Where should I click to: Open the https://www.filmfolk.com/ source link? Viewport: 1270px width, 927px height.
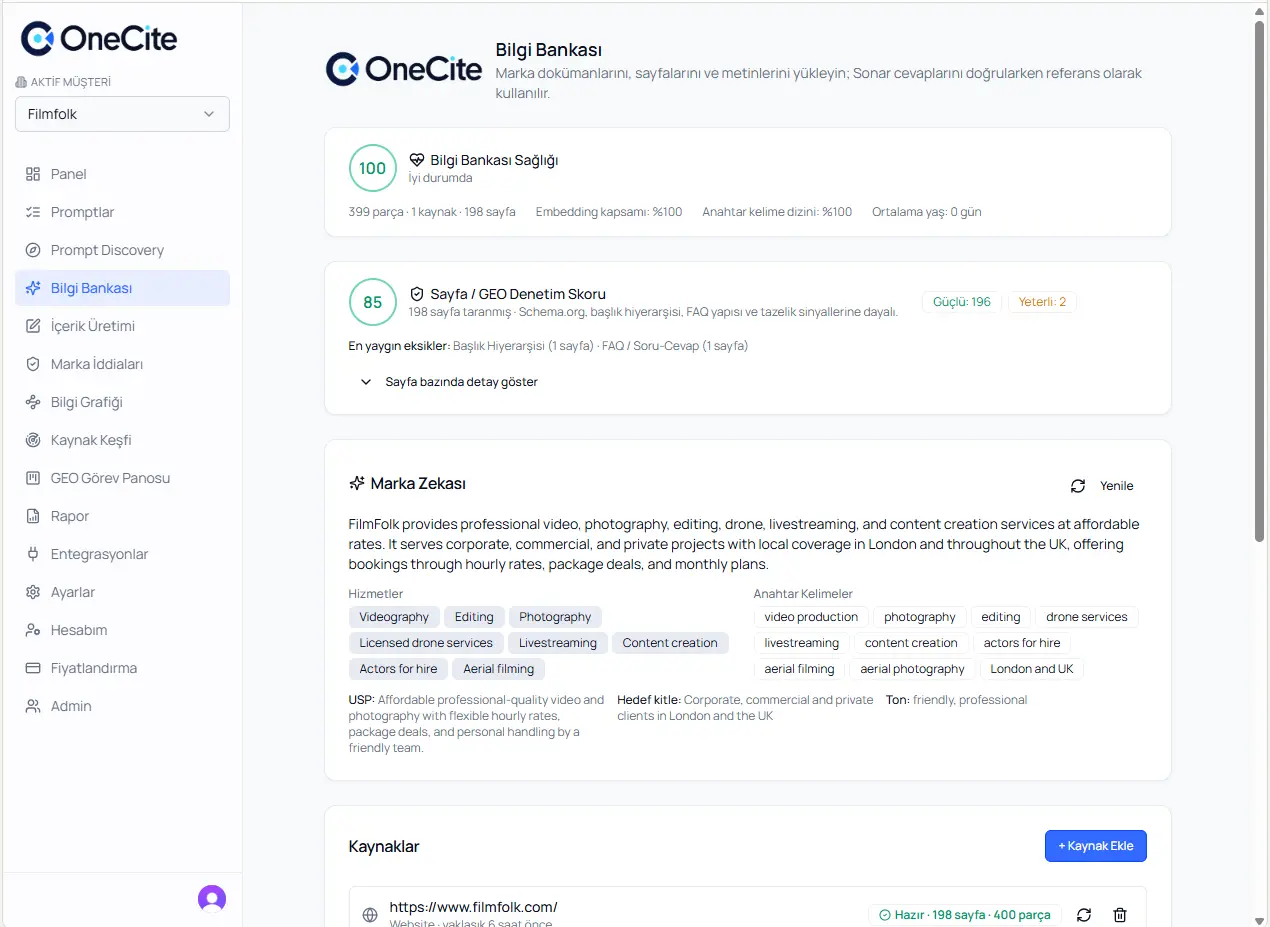coord(473,907)
